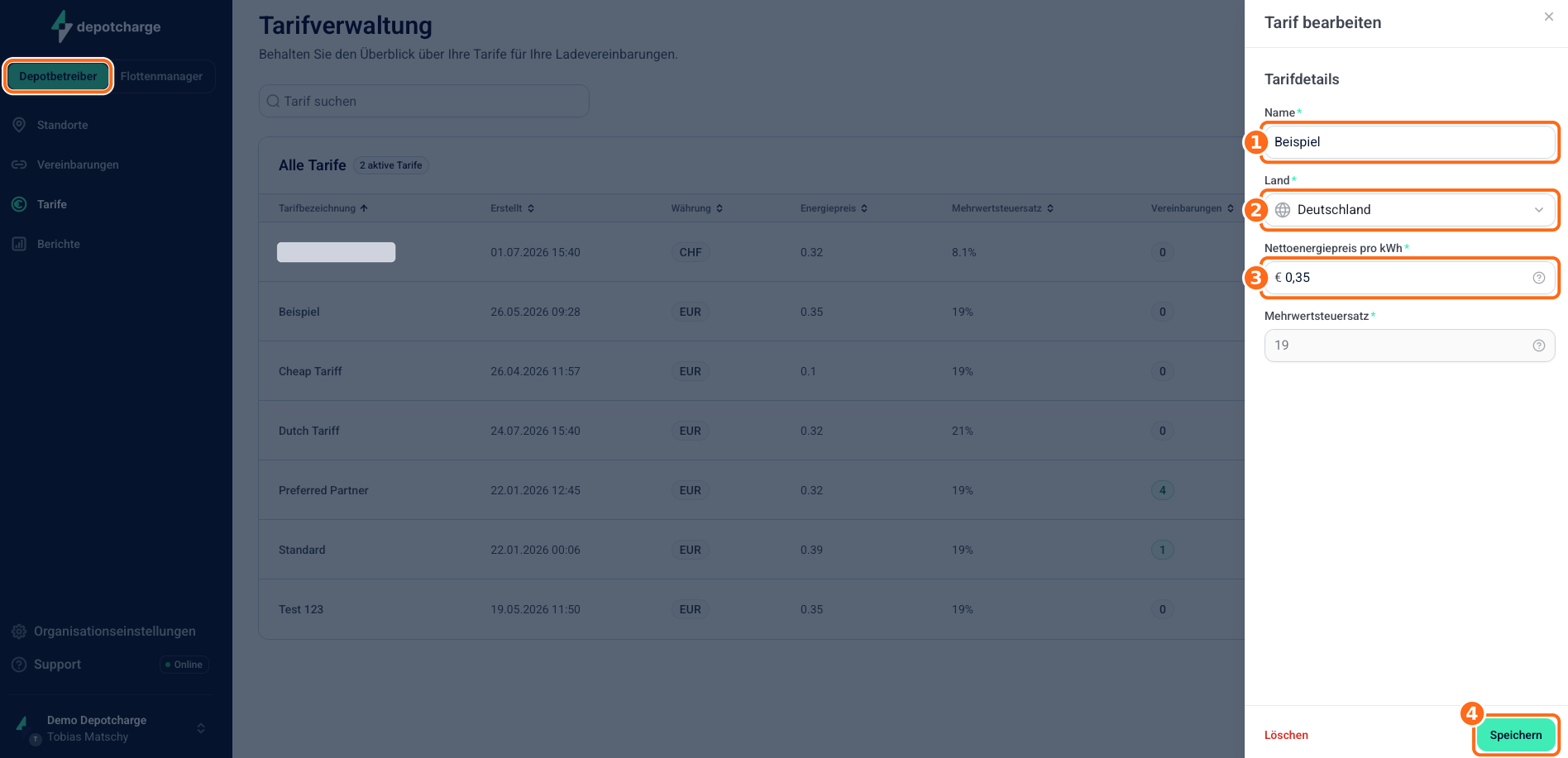Sort by Vereinbarungen column
This screenshot has width=1568, height=758.
pos(1193,208)
